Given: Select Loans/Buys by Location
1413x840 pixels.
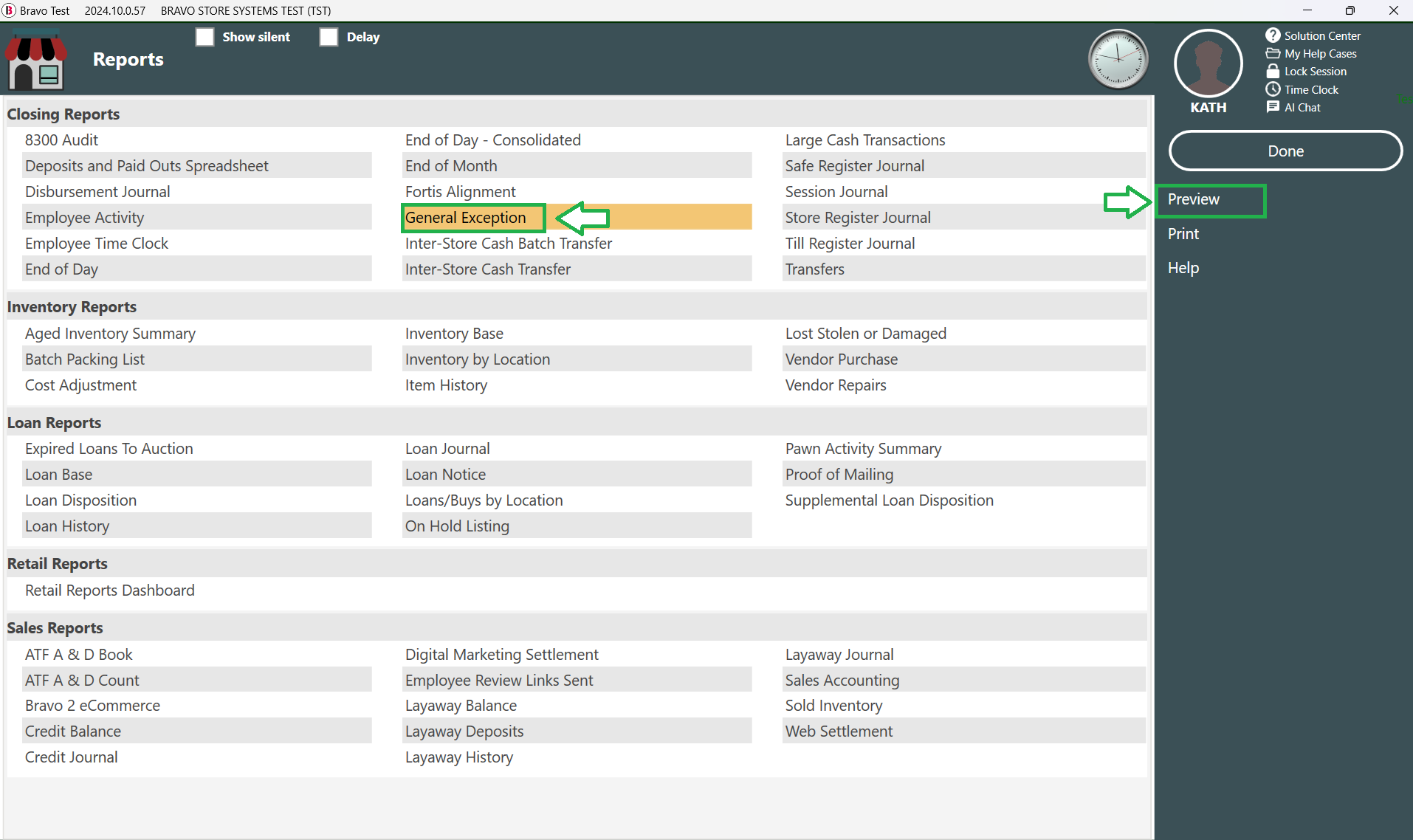Looking at the screenshot, I should (577, 500).
